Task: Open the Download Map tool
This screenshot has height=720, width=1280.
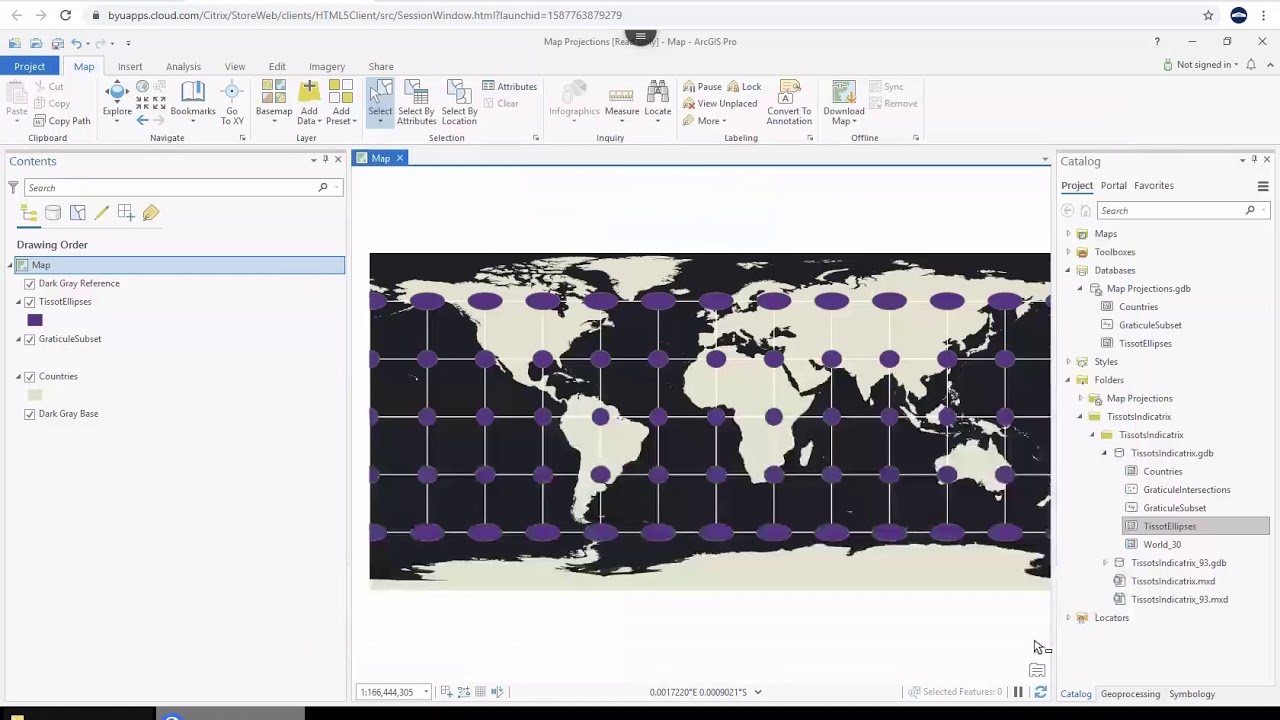Action: click(x=844, y=102)
